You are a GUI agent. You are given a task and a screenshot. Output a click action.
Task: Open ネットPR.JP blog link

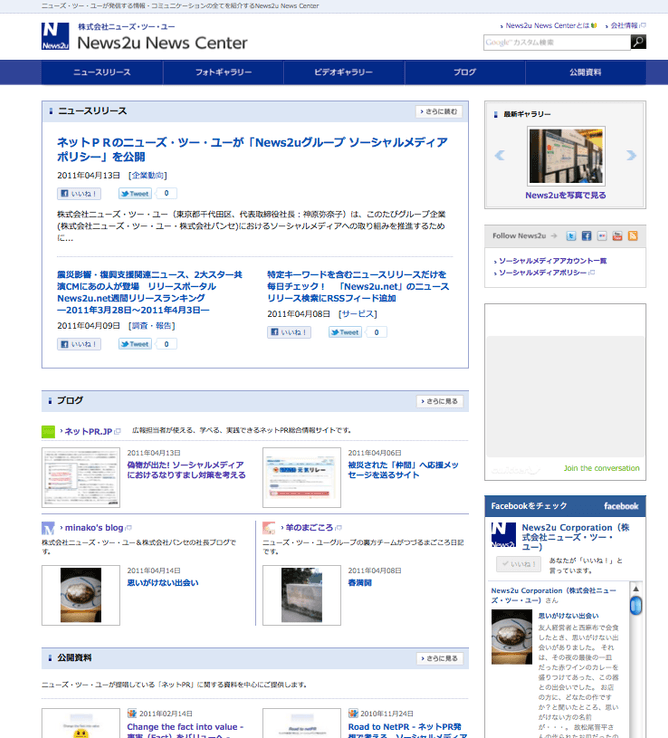(x=90, y=432)
